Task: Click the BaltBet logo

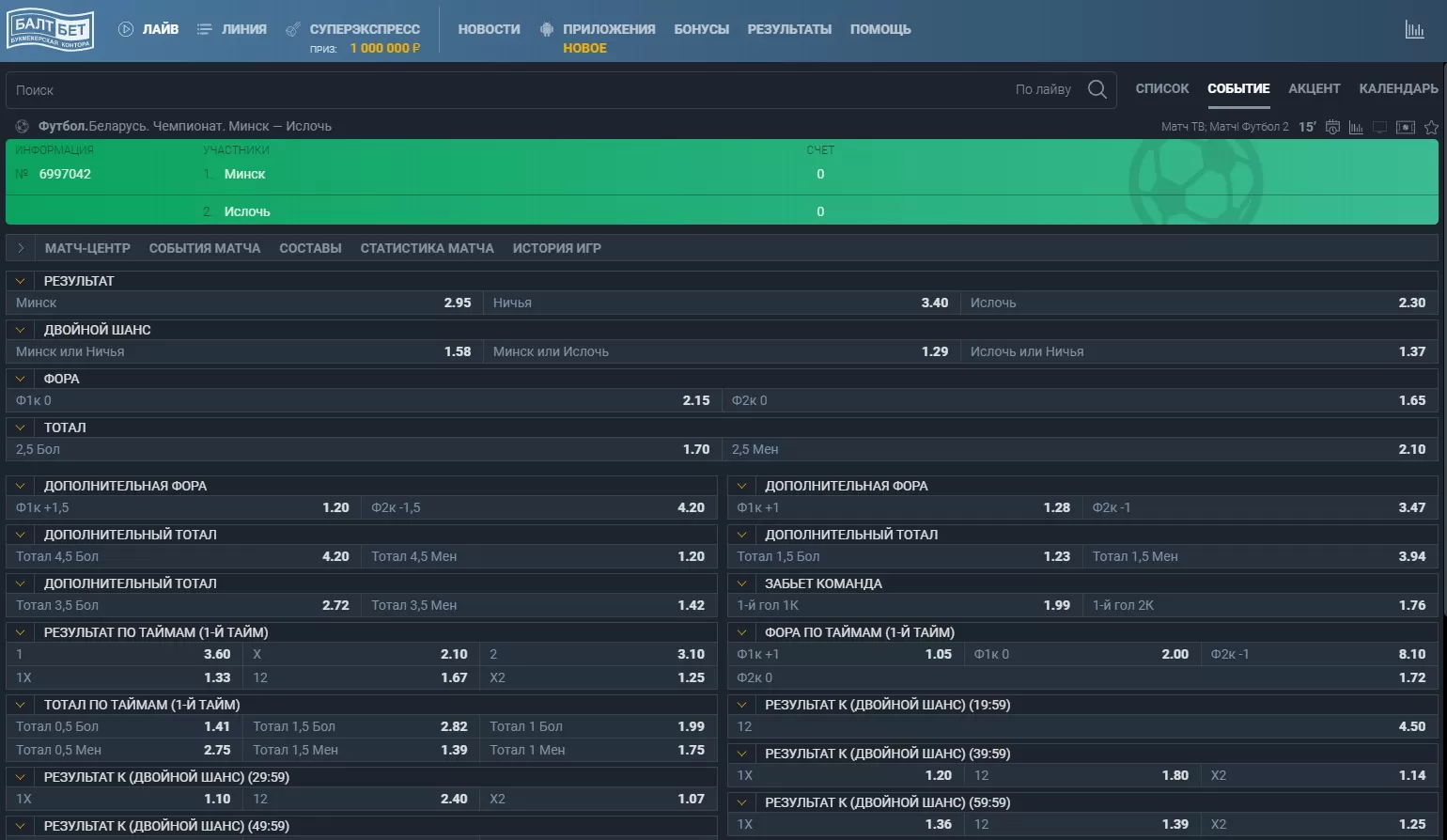Action: [x=51, y=29]
